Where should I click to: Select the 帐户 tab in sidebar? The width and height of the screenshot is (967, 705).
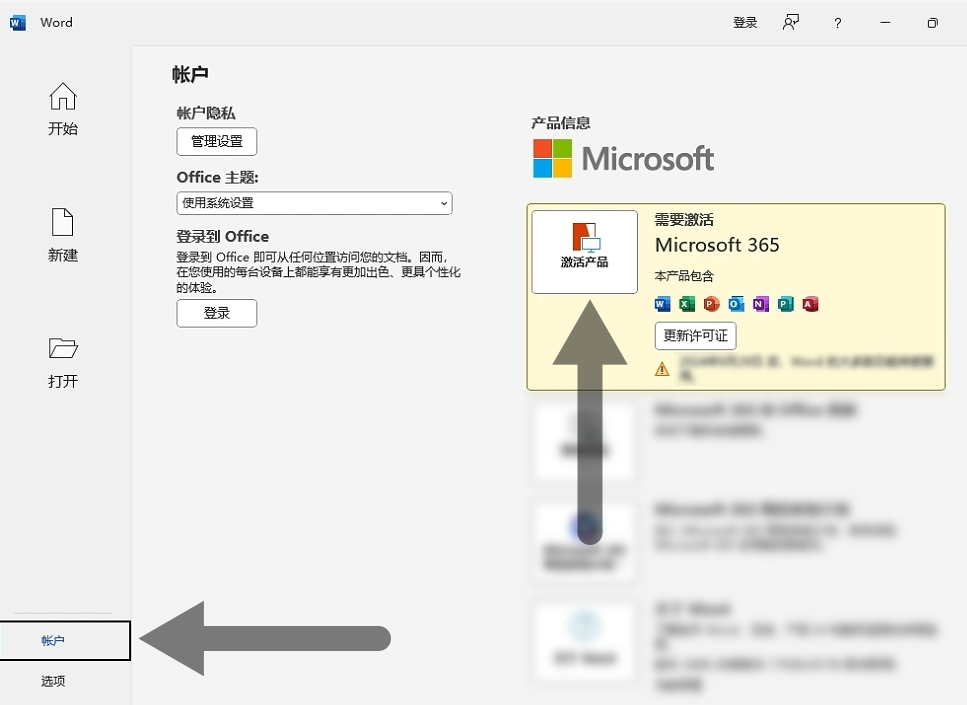[x=65, y=640]
